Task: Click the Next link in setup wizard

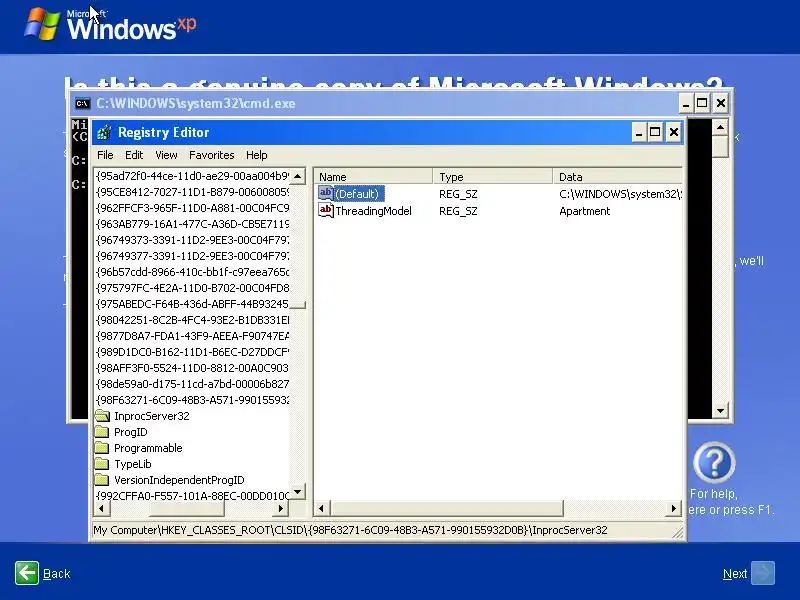Action: click(735, 573)
